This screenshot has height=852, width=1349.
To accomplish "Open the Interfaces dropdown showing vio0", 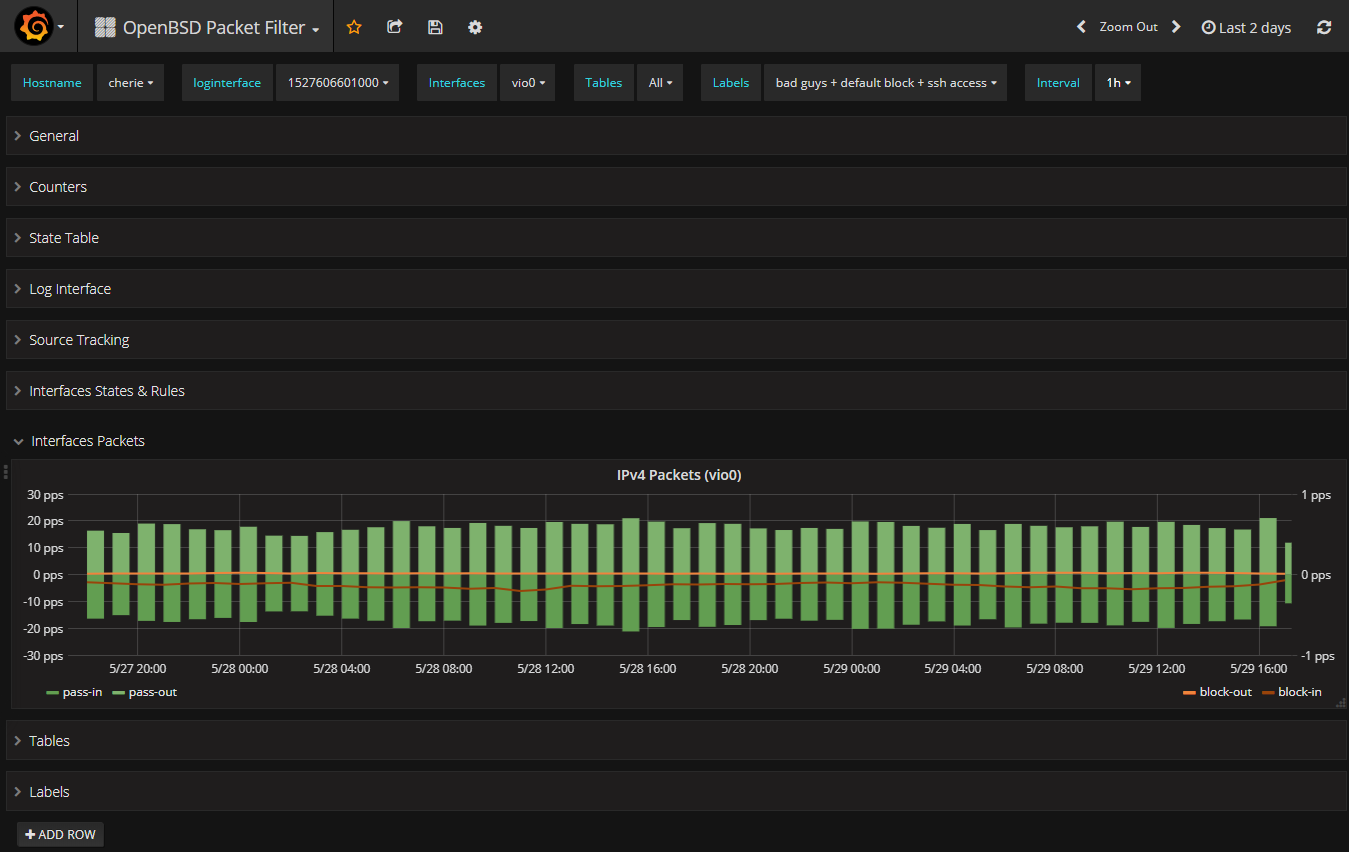I will [x=527, y=83].
